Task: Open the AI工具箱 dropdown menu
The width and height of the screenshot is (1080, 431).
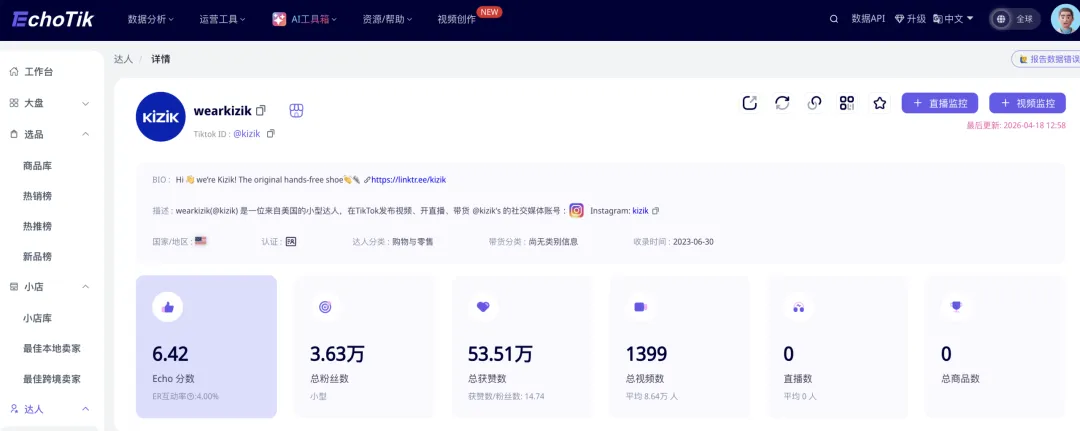Action: [304, 19]
